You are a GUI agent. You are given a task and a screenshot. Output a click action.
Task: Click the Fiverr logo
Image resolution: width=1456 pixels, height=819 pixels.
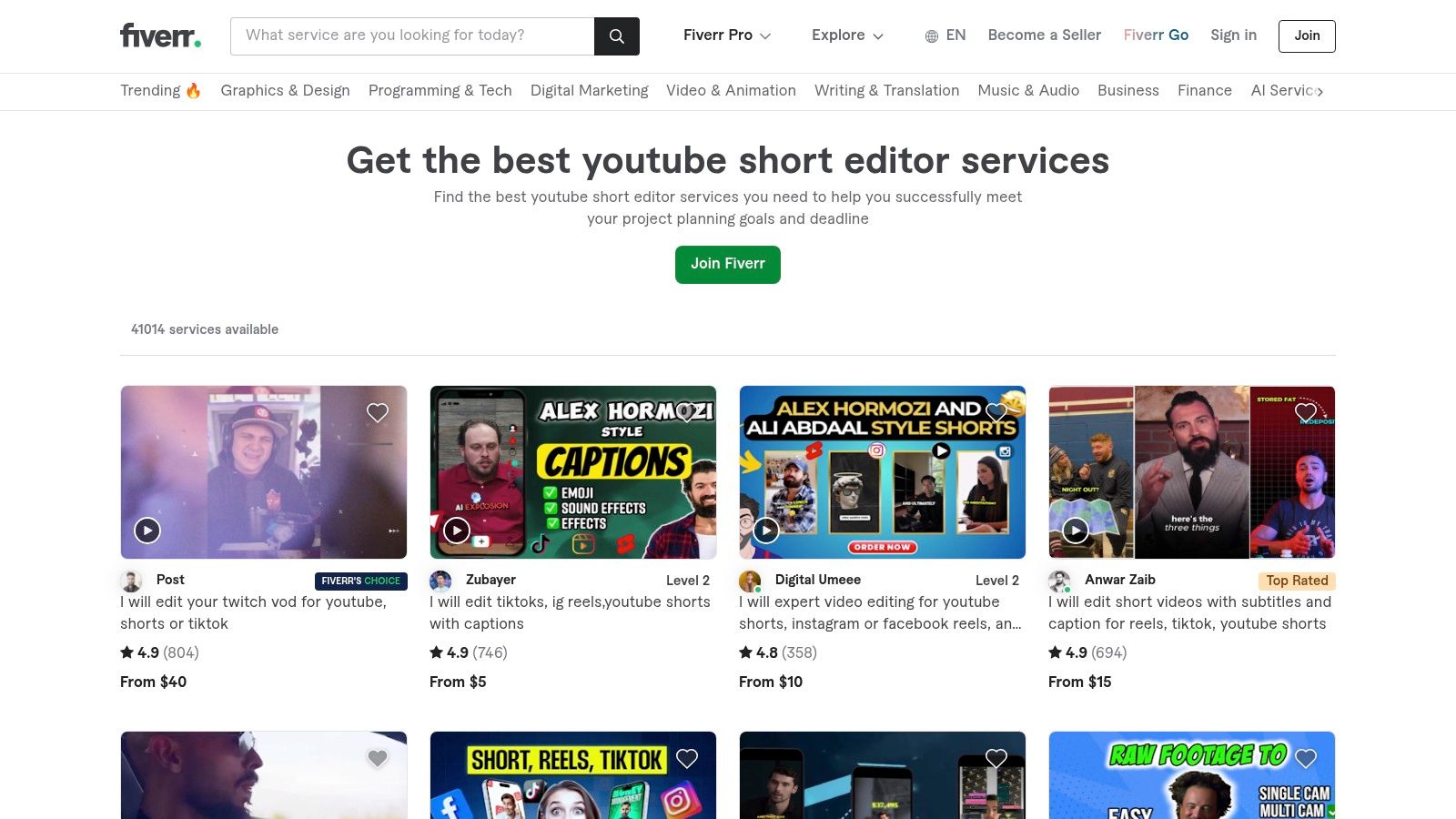(x=160, y=35)
